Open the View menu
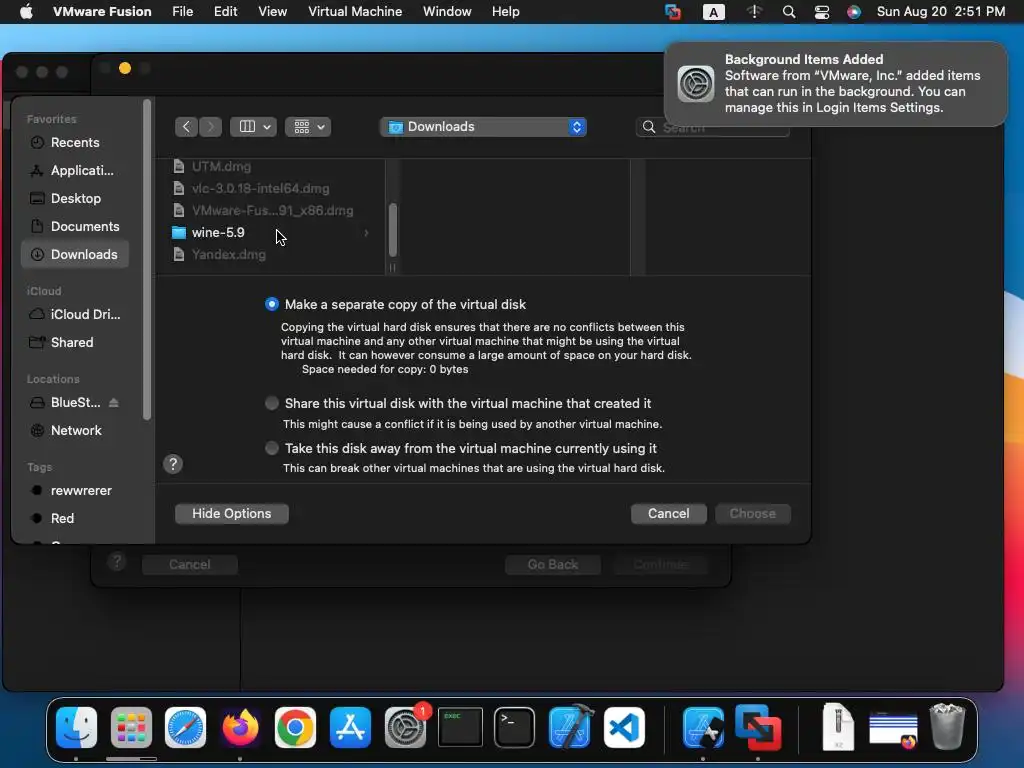 (272, 12)
